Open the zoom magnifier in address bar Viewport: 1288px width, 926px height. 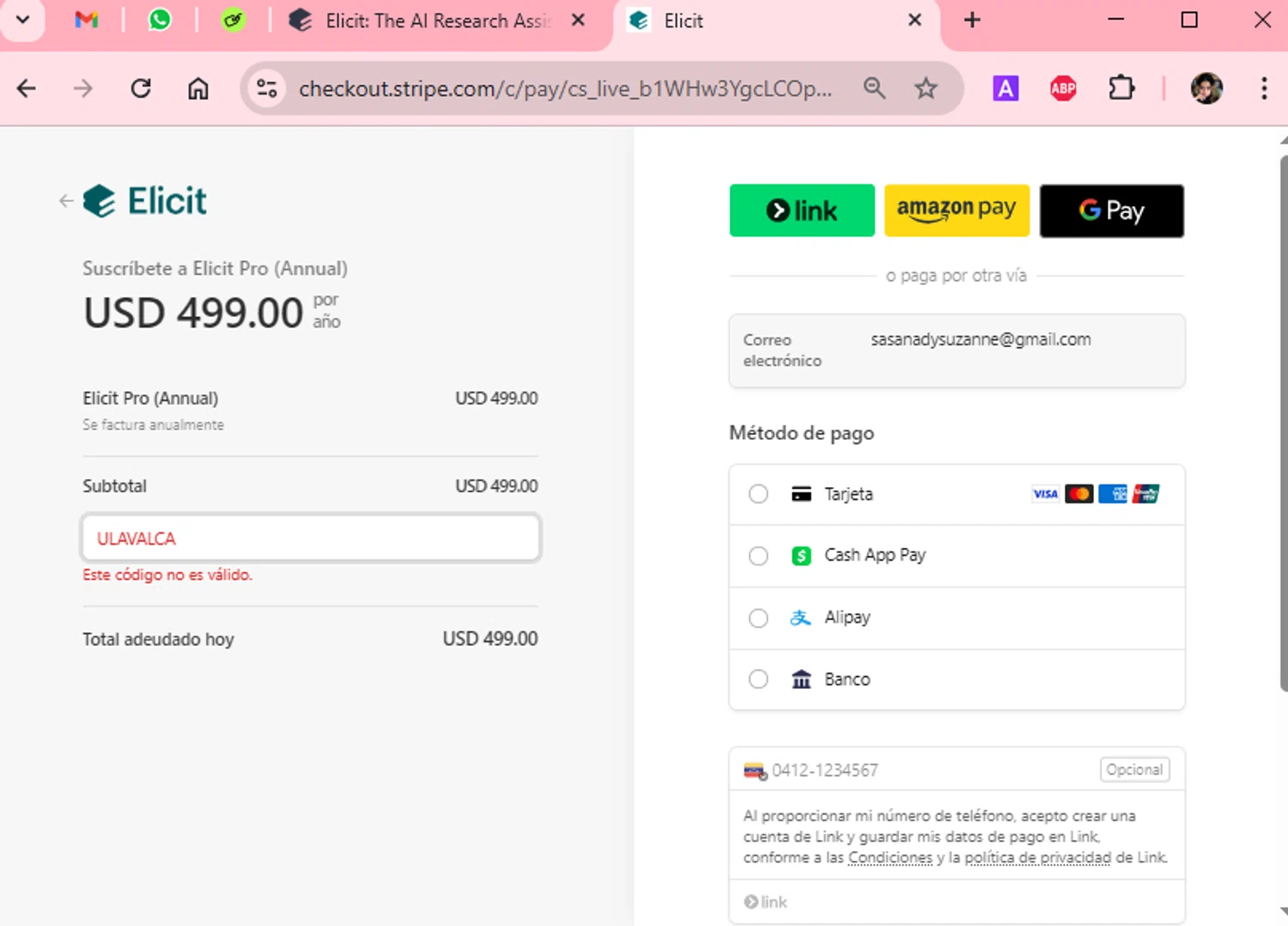tap(874, 88)
